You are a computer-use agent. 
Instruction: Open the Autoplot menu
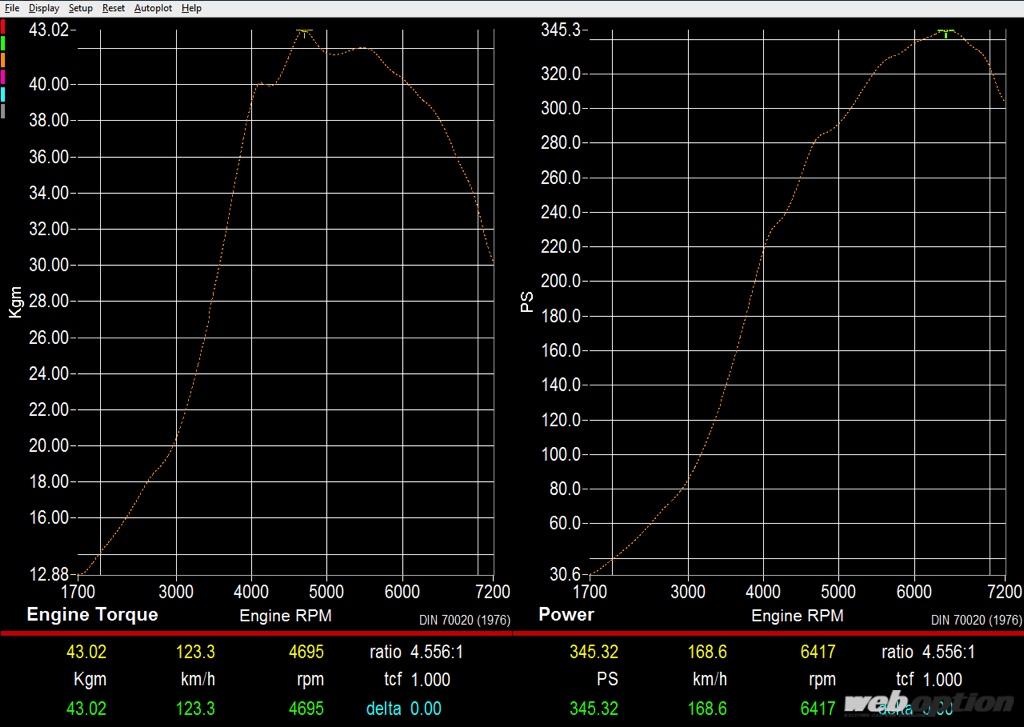point(153,8)
